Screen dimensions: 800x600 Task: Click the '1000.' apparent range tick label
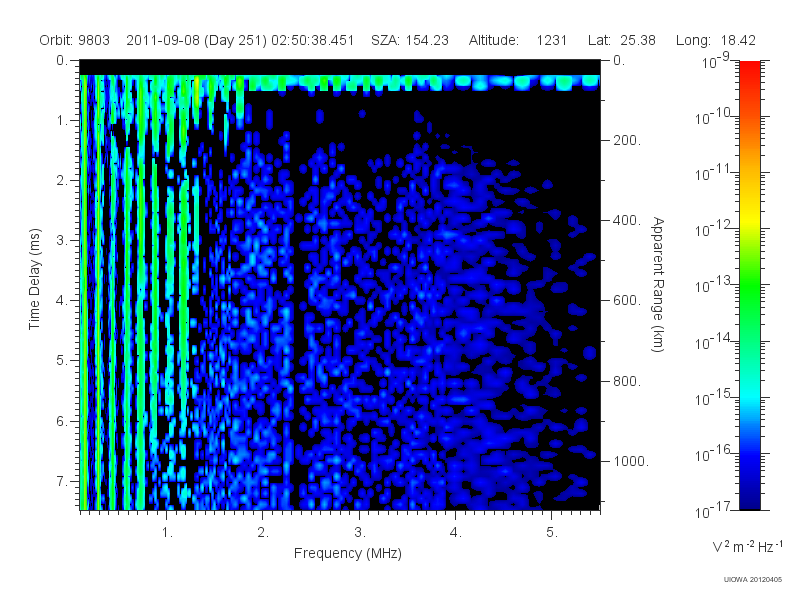[x=631, y=461]
